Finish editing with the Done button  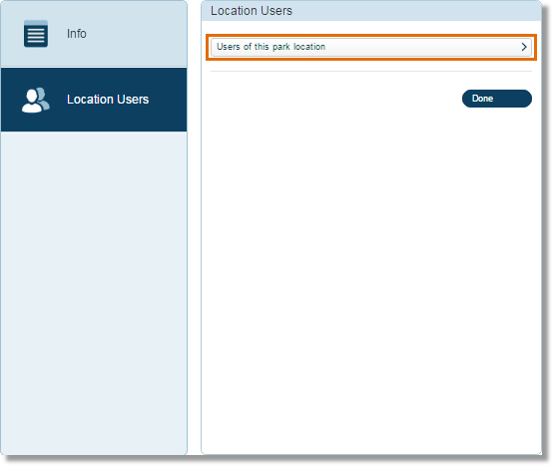point(496,99)
